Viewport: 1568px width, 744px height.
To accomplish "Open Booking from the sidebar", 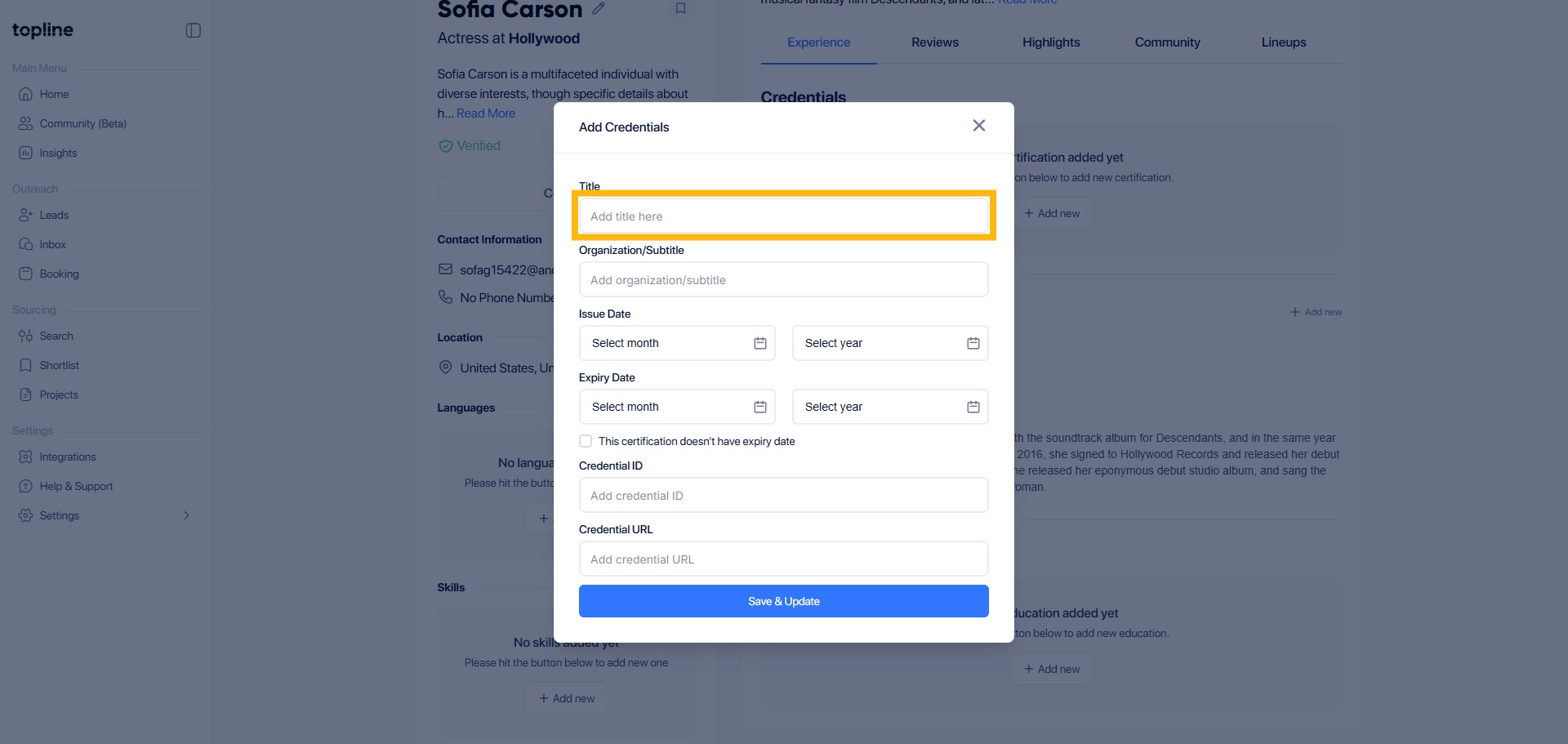I will coord(59,274).
